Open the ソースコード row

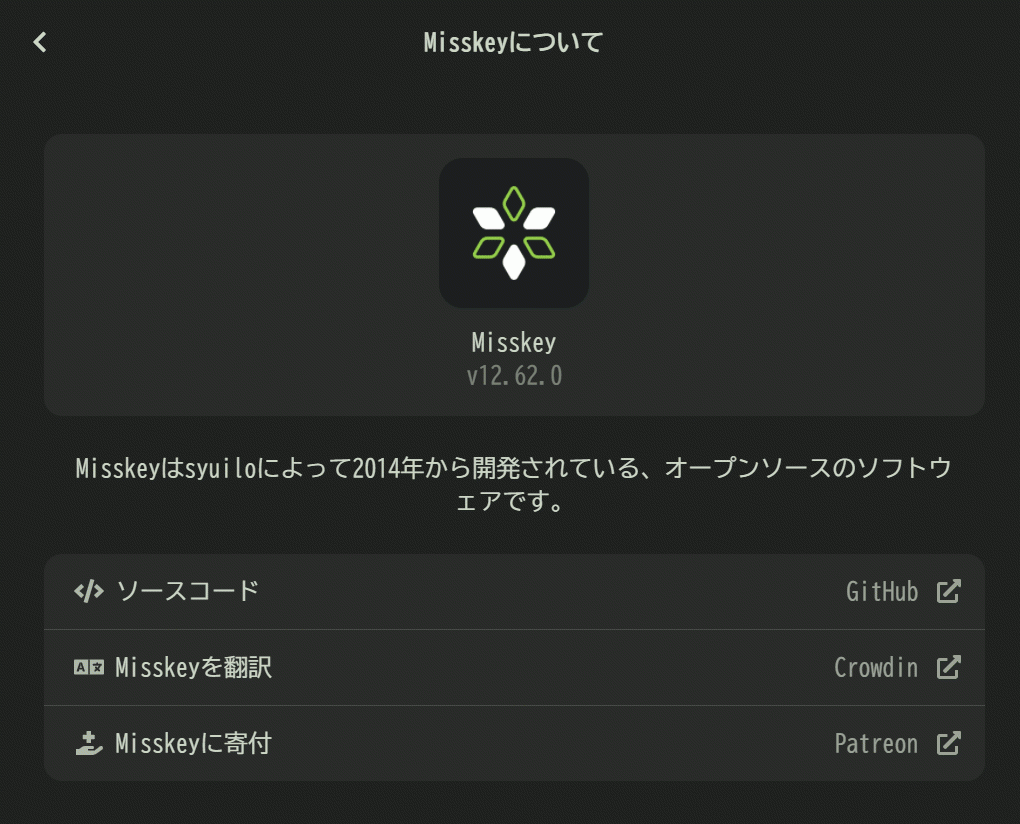tap(514, 592)
